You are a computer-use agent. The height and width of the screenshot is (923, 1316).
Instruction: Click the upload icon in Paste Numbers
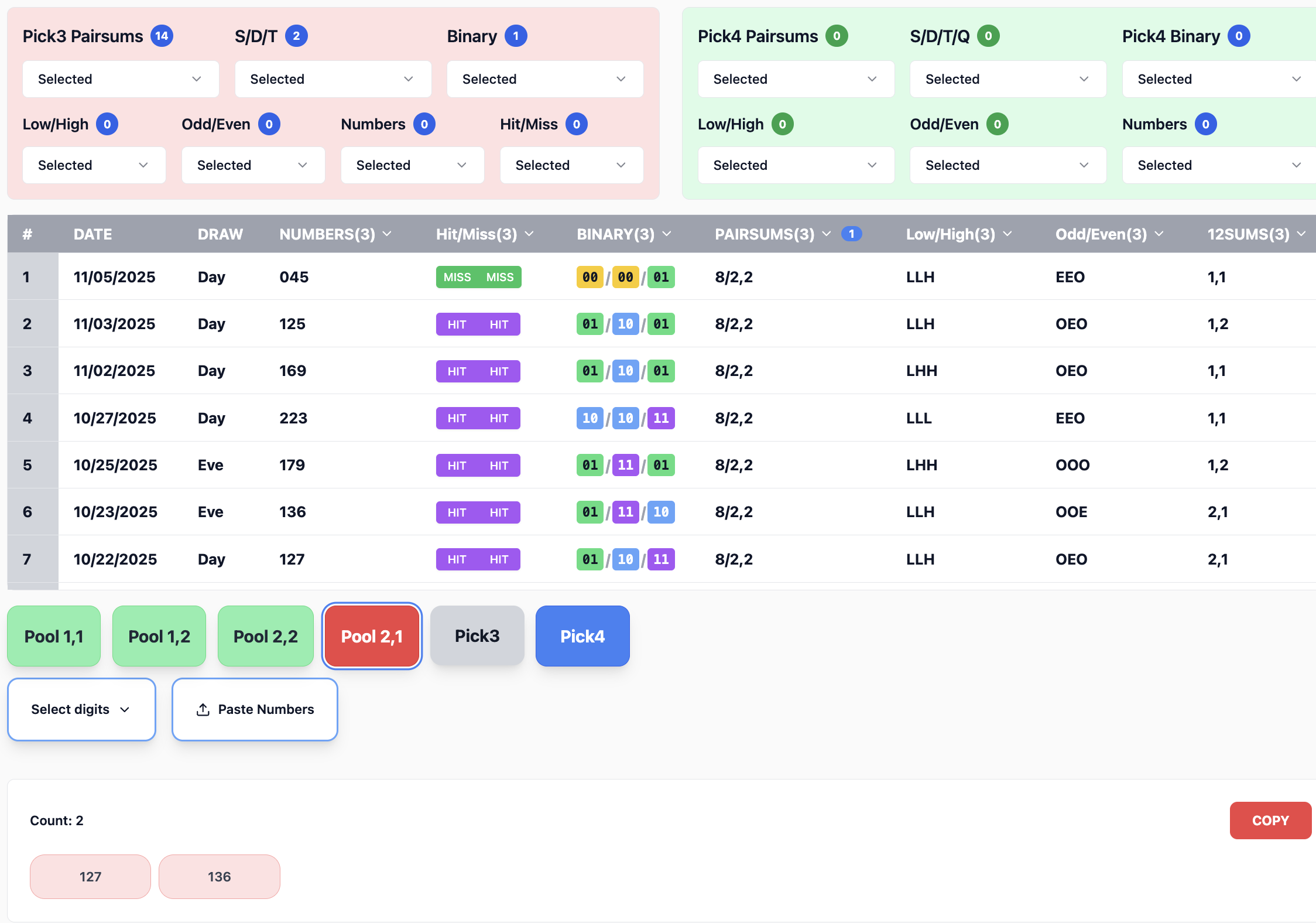click(x=203, y=709)
